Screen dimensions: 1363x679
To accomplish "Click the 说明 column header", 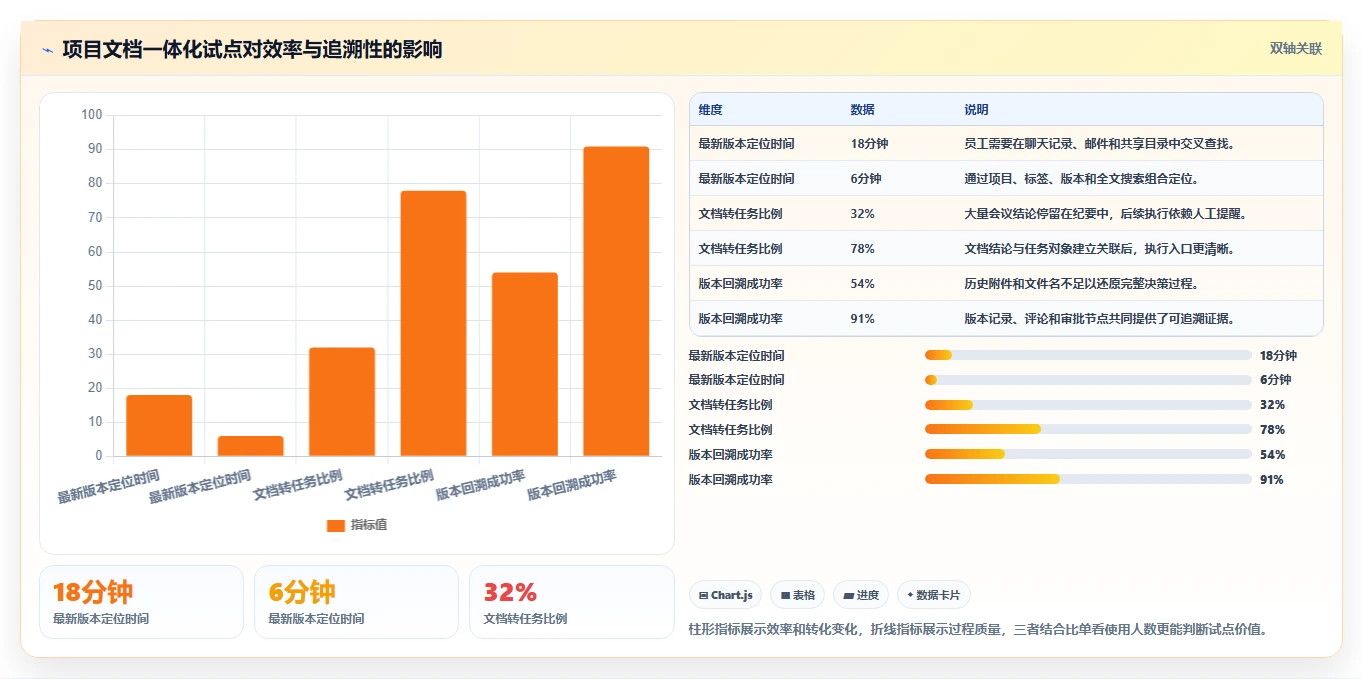I will (976, 109).
